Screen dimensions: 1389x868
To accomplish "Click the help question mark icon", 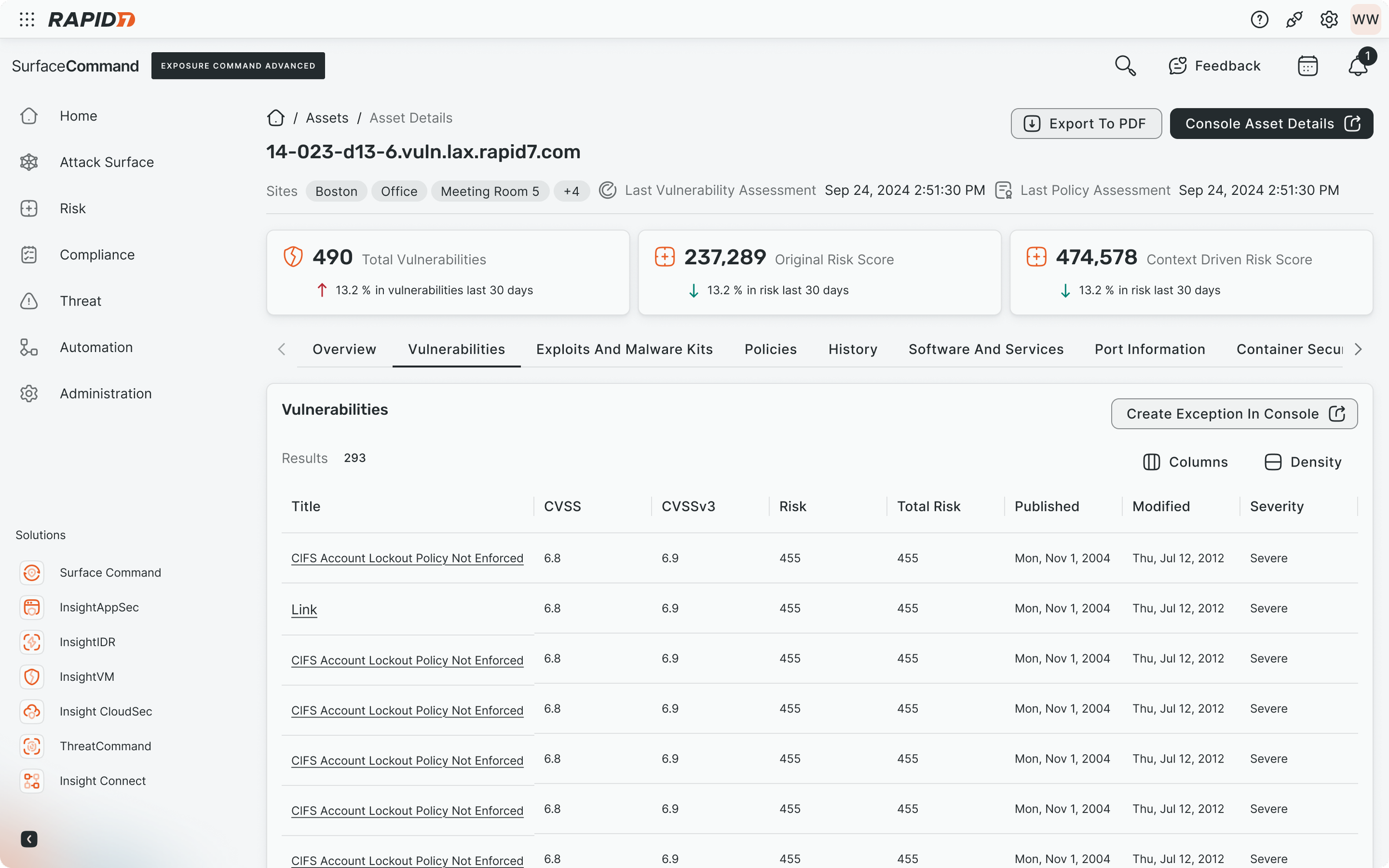I will click(1259, 19).
